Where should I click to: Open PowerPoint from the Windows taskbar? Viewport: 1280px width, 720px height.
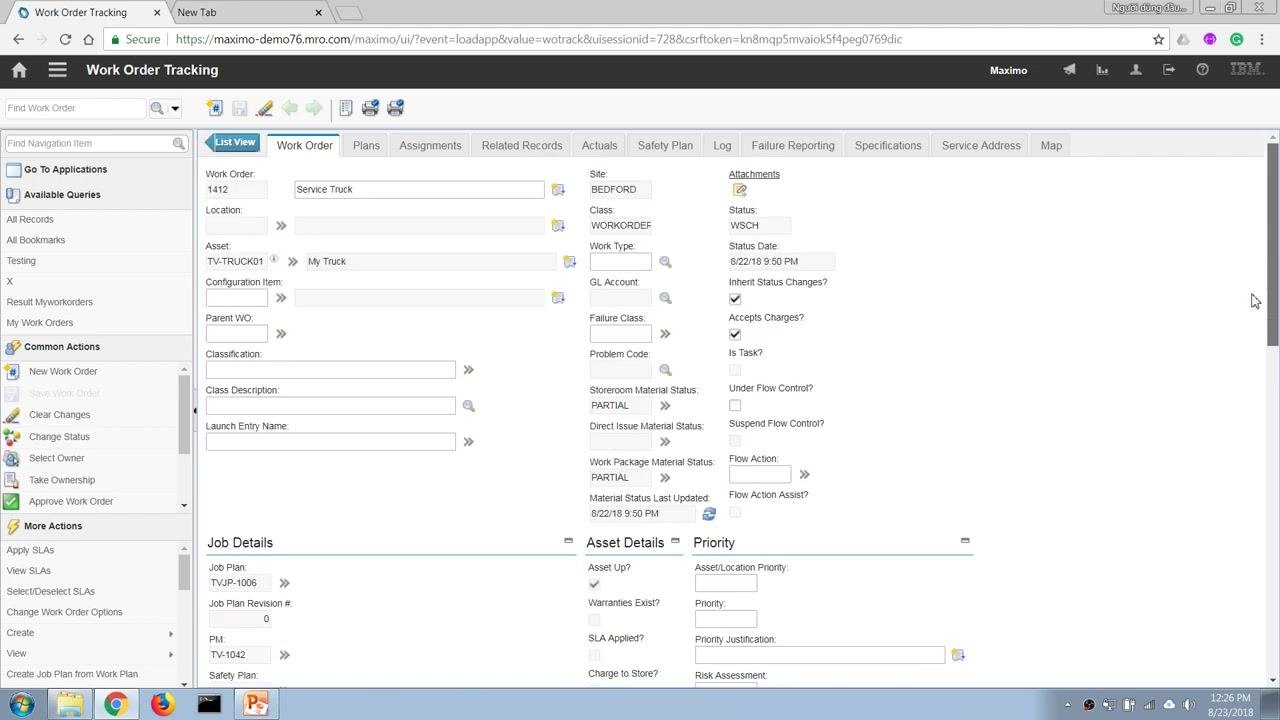[x=257, y=704]
